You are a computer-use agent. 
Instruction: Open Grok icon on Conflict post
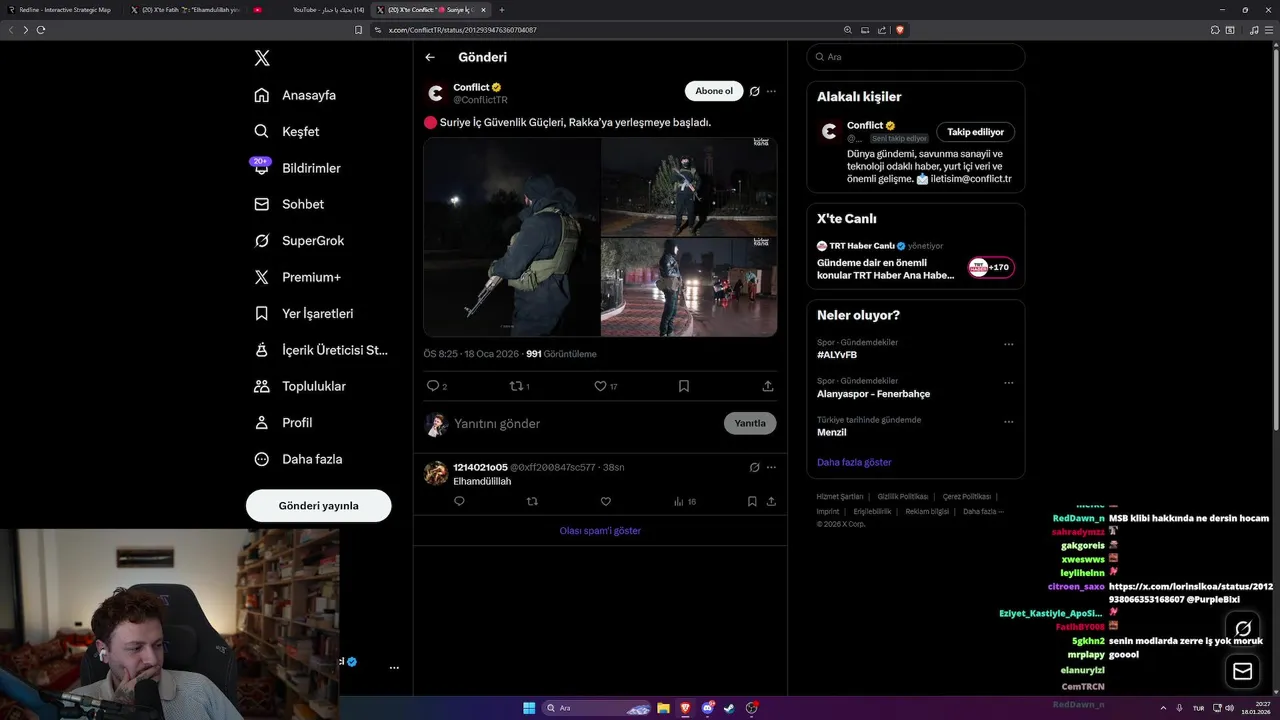coord(755,91)
